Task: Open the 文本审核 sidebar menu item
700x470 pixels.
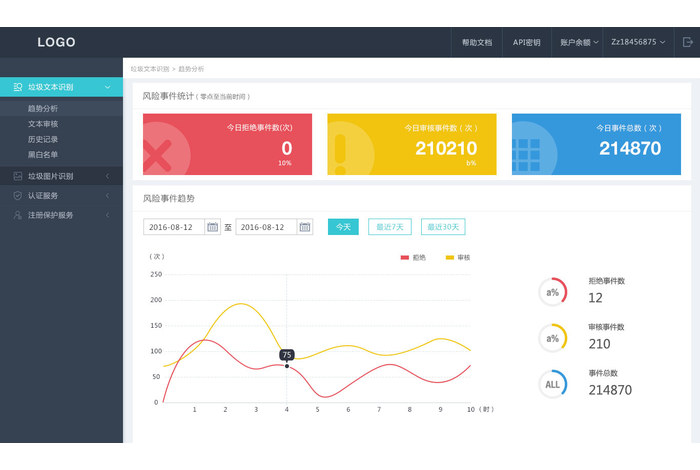Action: [x=43, y=123]
